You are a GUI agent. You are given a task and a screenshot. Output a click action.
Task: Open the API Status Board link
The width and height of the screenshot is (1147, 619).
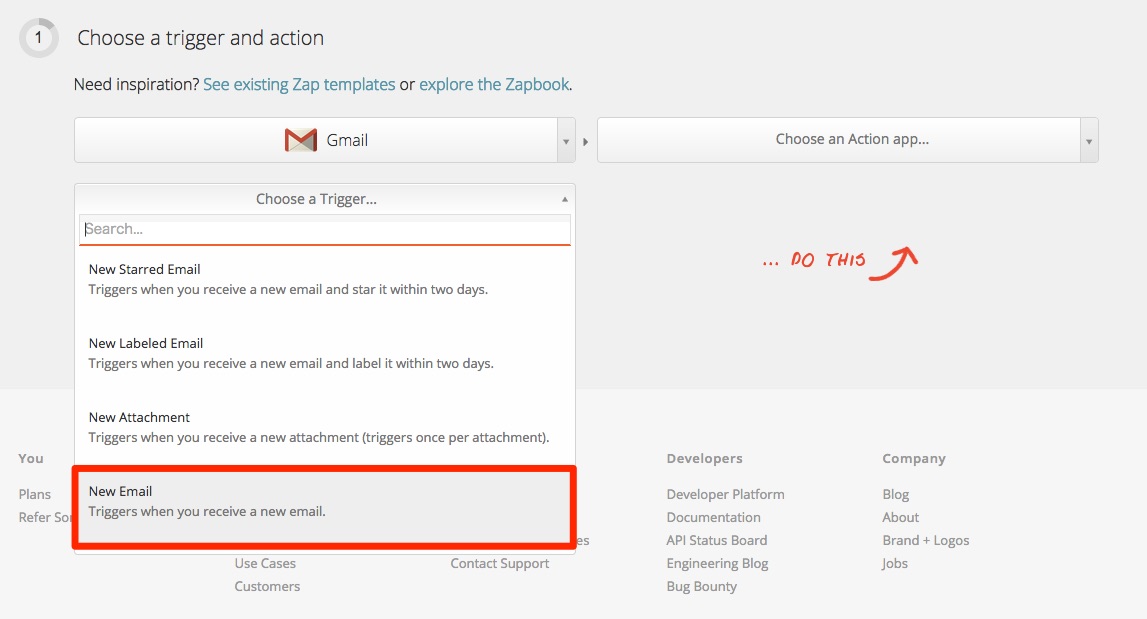(x=717, y=540)
